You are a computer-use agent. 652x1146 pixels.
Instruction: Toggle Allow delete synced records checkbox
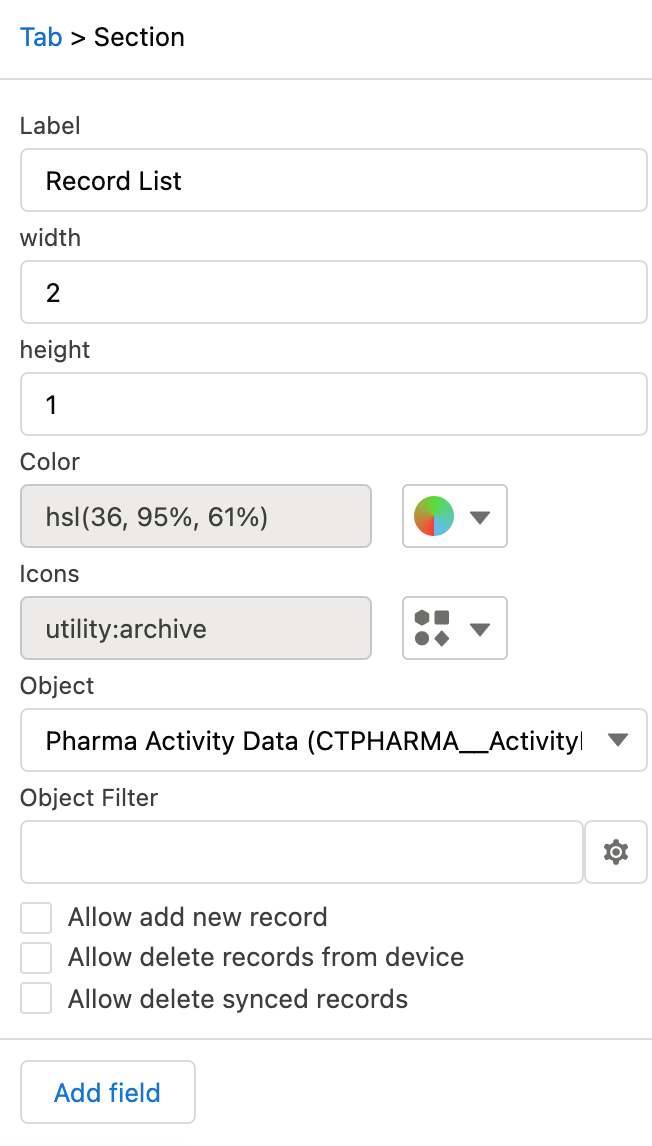tap(36, 998)
